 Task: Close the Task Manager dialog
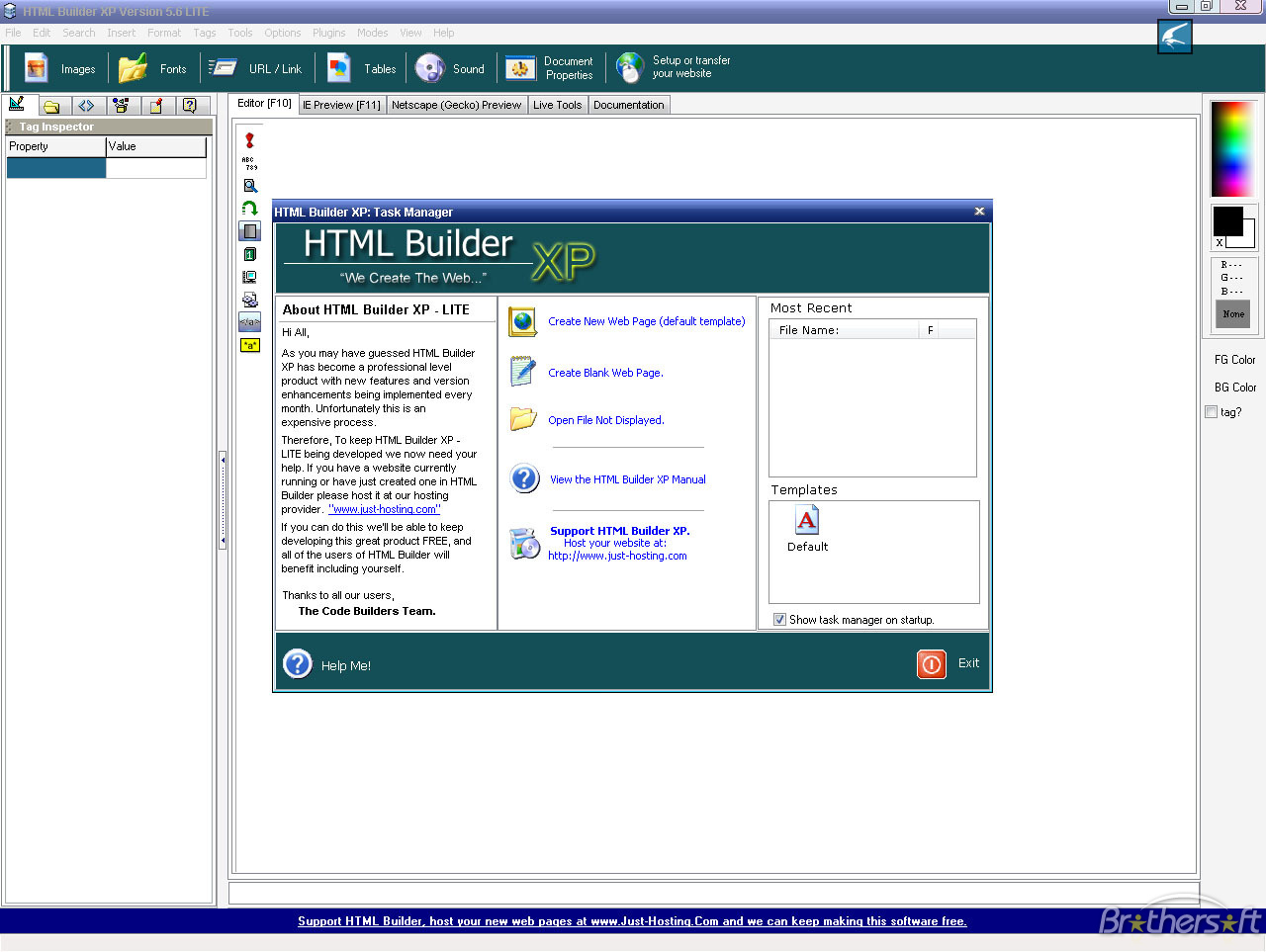979,212
